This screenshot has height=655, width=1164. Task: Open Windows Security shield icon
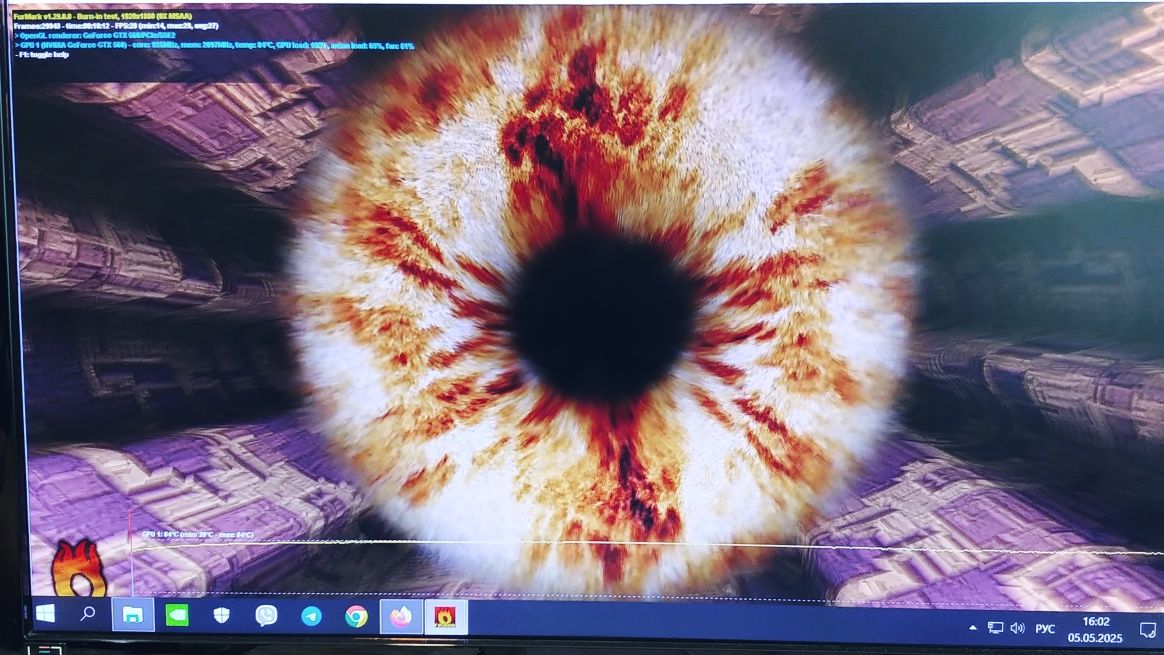click(x=221, y=616)
